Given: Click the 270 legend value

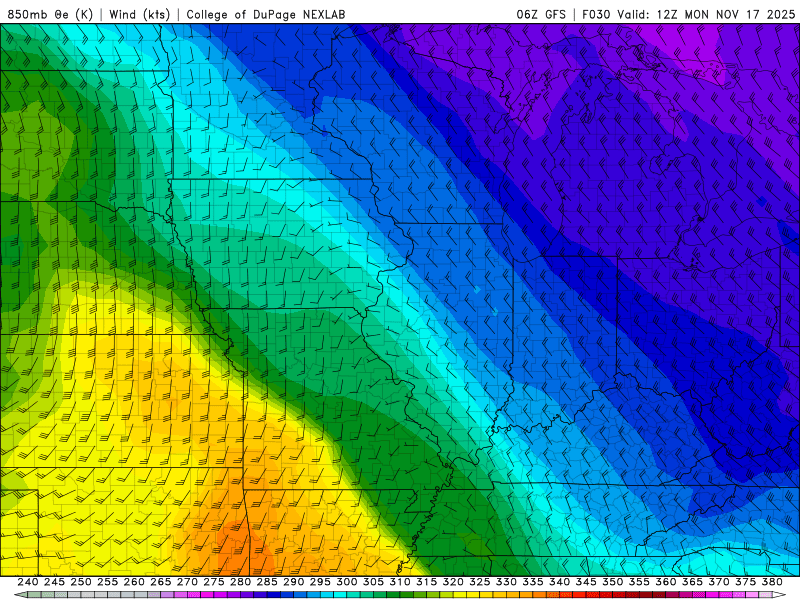Looking at the screenshot, I should tap(187, 582).
